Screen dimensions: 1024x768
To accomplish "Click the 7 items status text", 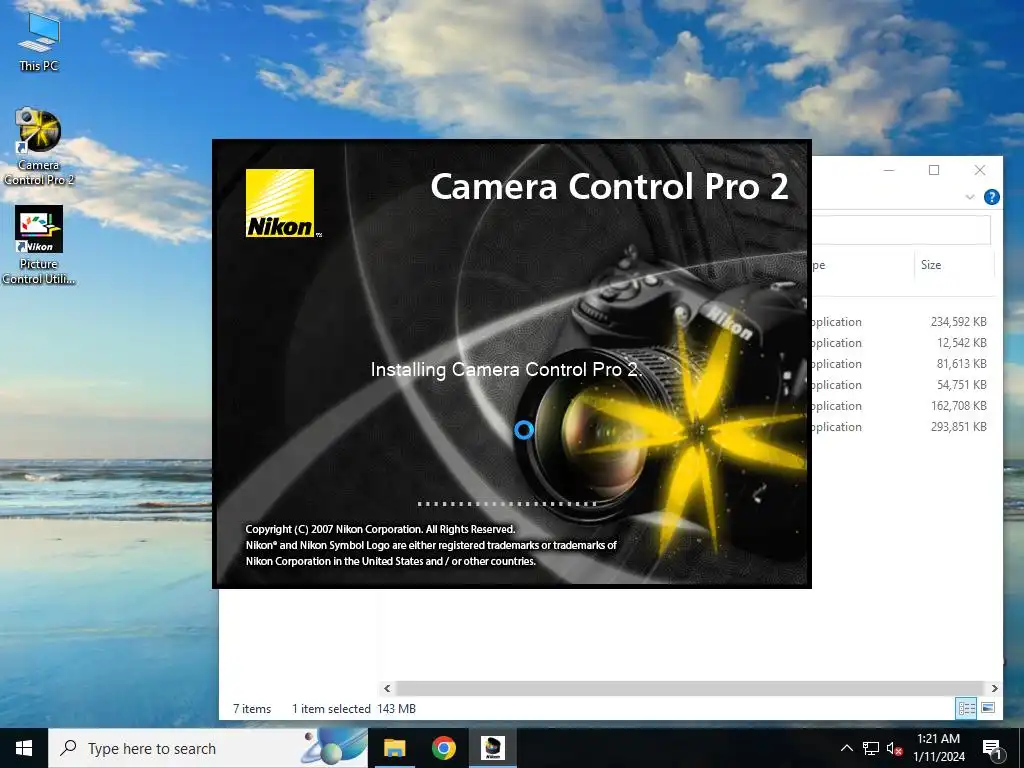I will 252,709.
